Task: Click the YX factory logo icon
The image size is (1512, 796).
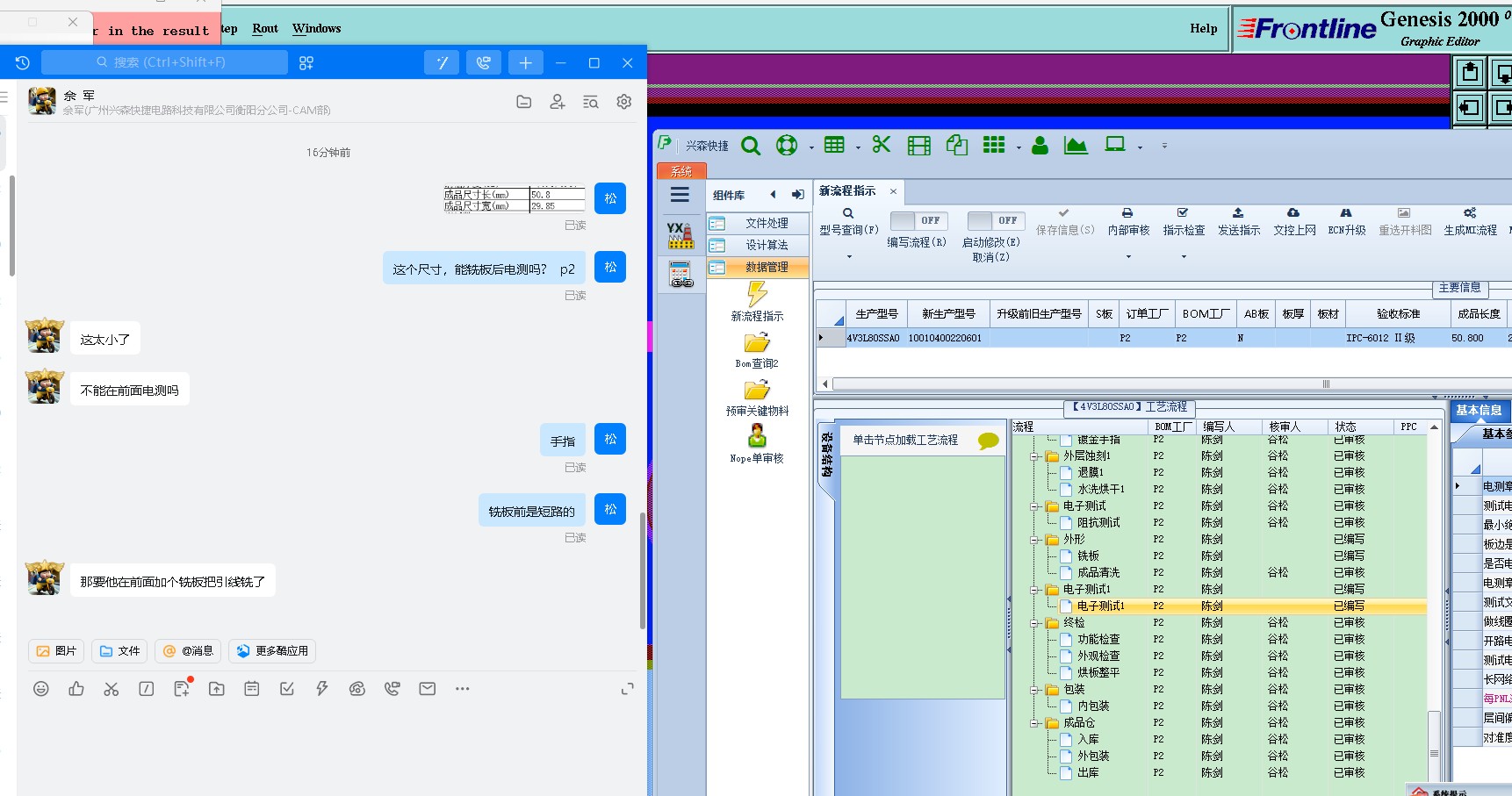Action: click(x=680, y=235)
